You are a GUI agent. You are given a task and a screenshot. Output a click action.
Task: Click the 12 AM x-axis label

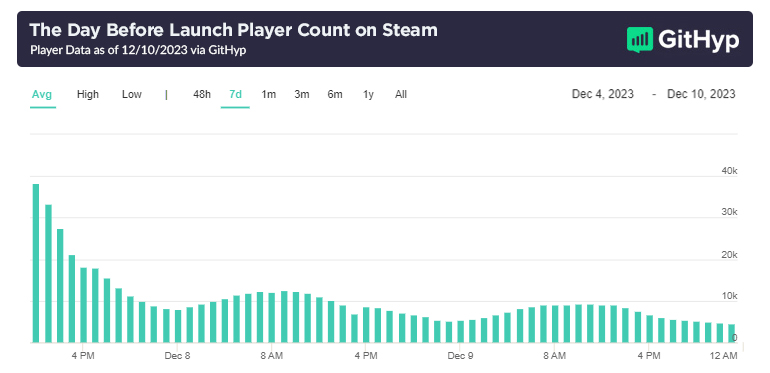[724, 356]
